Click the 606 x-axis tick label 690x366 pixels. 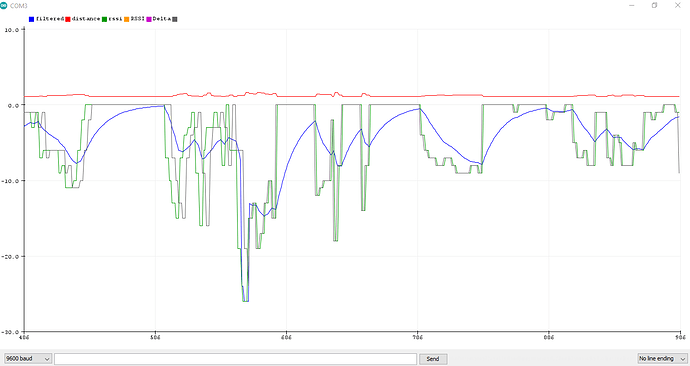pyautogui.click(x=286, y=337)
